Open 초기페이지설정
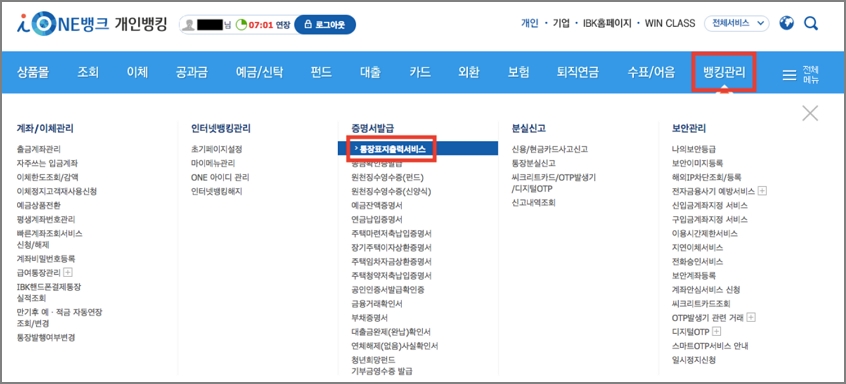This screenshot has height=384, width=846. click(216, 149)
